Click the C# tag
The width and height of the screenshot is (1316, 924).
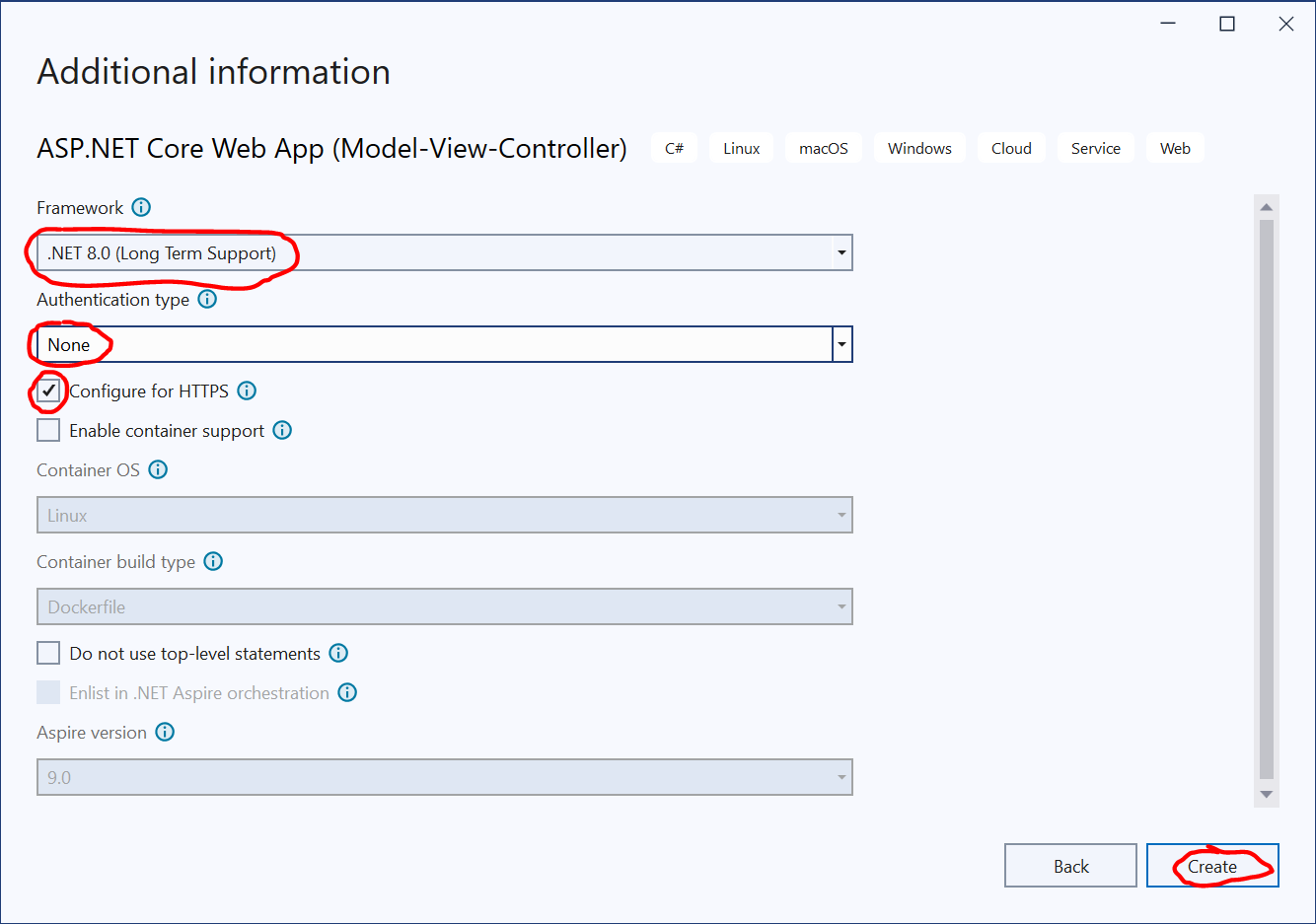click(x=674, y=148)
